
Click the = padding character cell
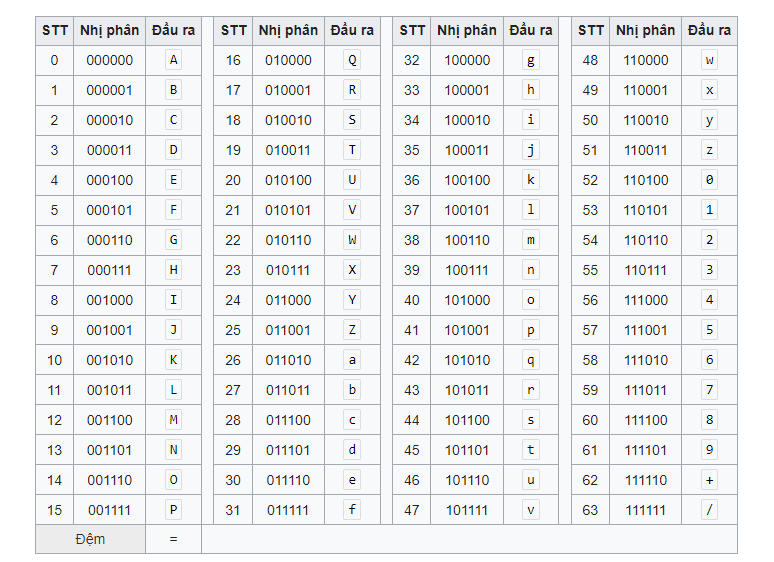(173, 539)
